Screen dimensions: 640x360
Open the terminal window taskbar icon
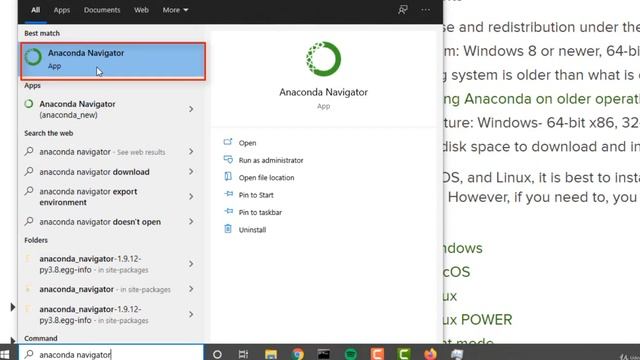(x=324, y=354)
